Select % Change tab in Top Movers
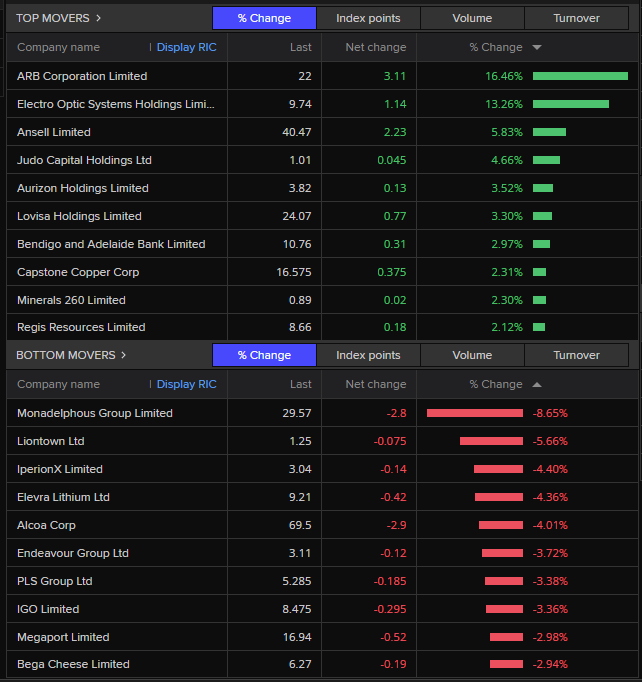Viewport: 642px width, 682px height. pos(264,18)
